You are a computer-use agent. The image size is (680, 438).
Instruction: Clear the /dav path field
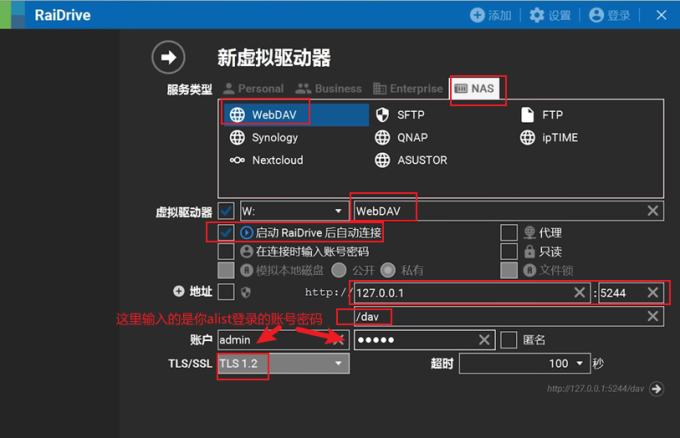pyautogui.click(x=653, y=316)
